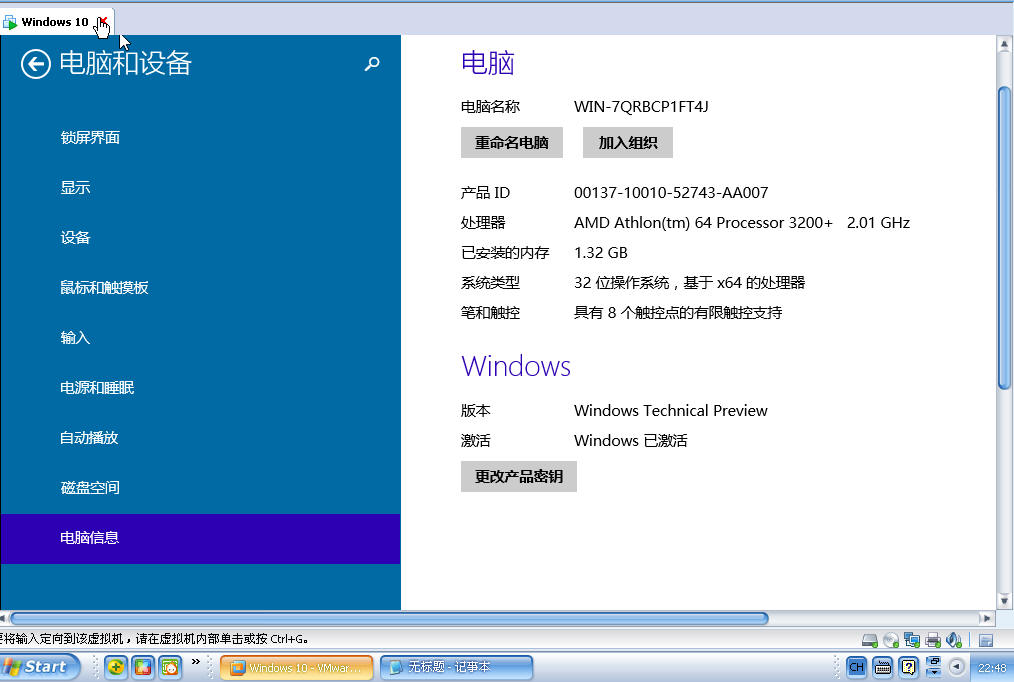Go back using the circled arrow icon
The width and height of the screenshot is (1014, 682).
tap(36, 64)
